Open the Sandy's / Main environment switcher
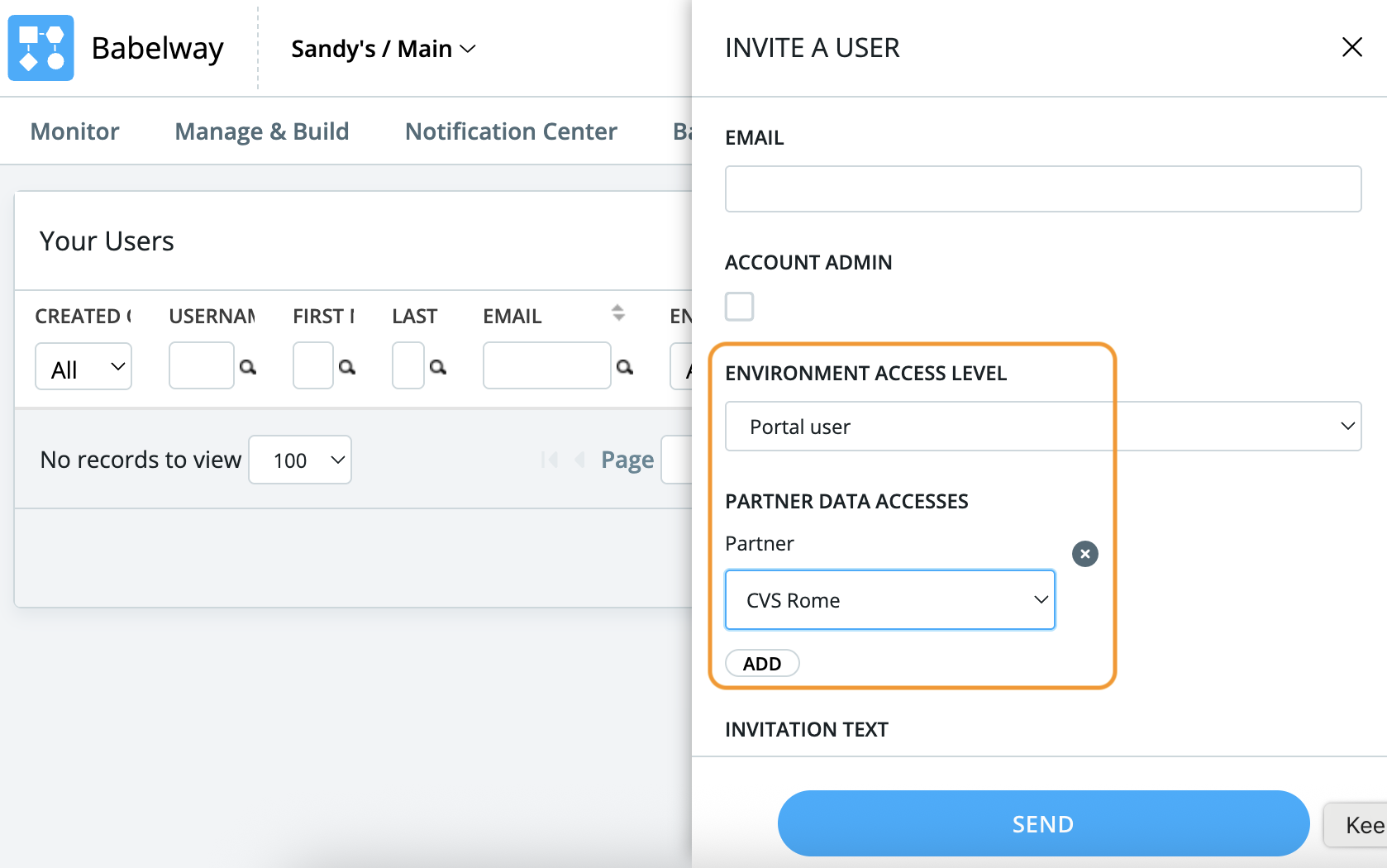 pyautogui.click(x=384, y=49)
